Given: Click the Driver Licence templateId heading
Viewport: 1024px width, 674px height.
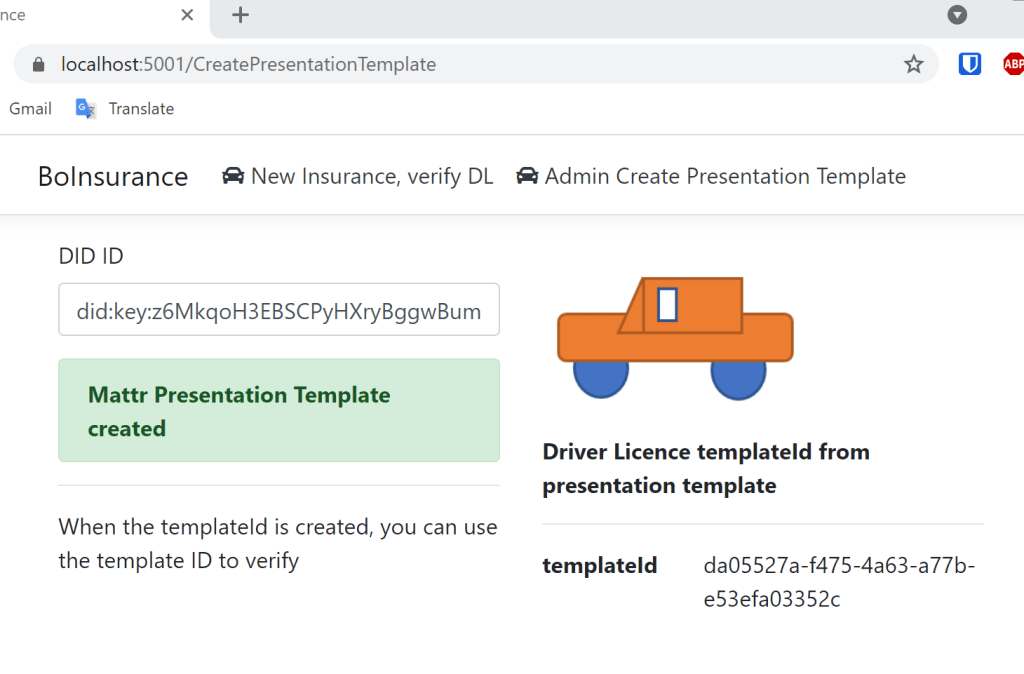Looking at the screenshot, I should pyautogui.click(x=705, y=468).
